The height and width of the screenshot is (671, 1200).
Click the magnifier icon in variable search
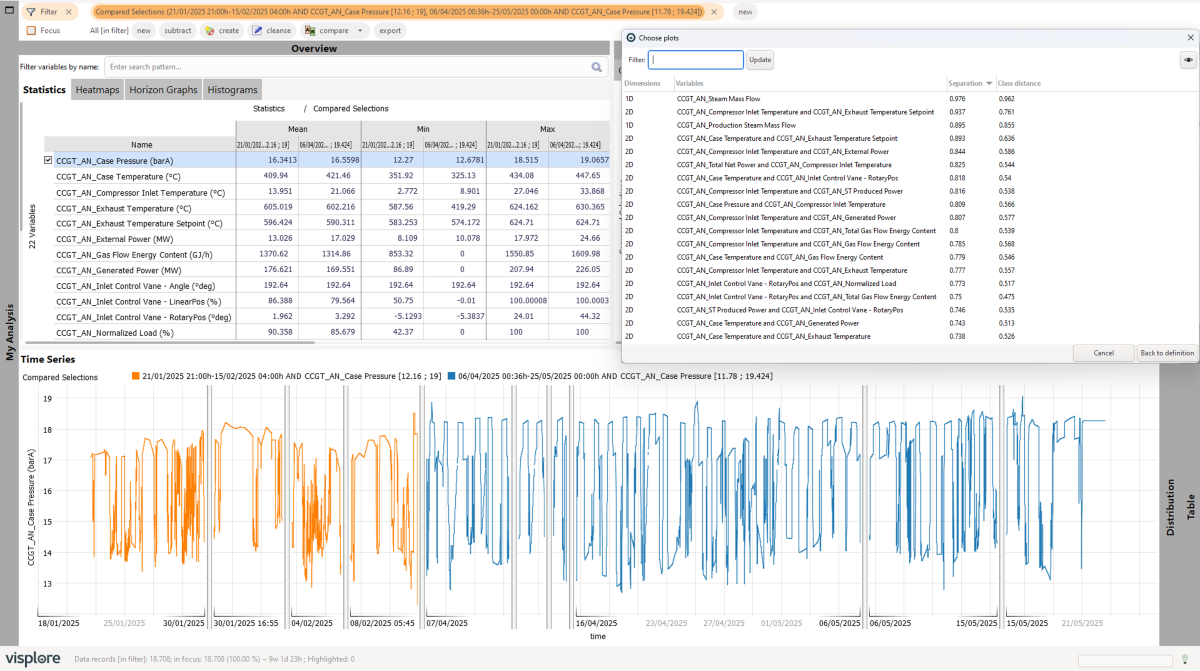tap(597, 67)
